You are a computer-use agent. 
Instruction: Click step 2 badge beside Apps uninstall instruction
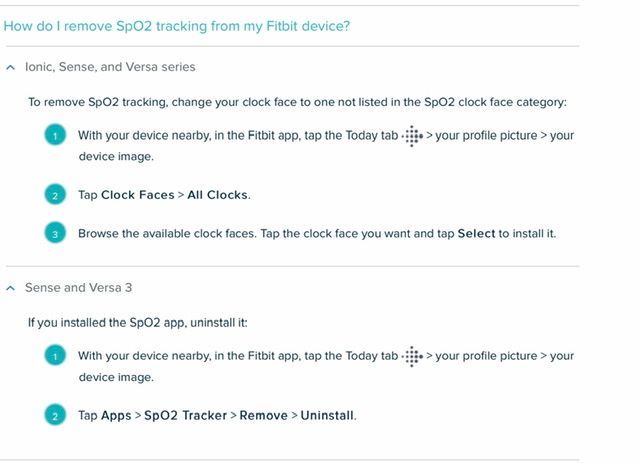point(55,415)
